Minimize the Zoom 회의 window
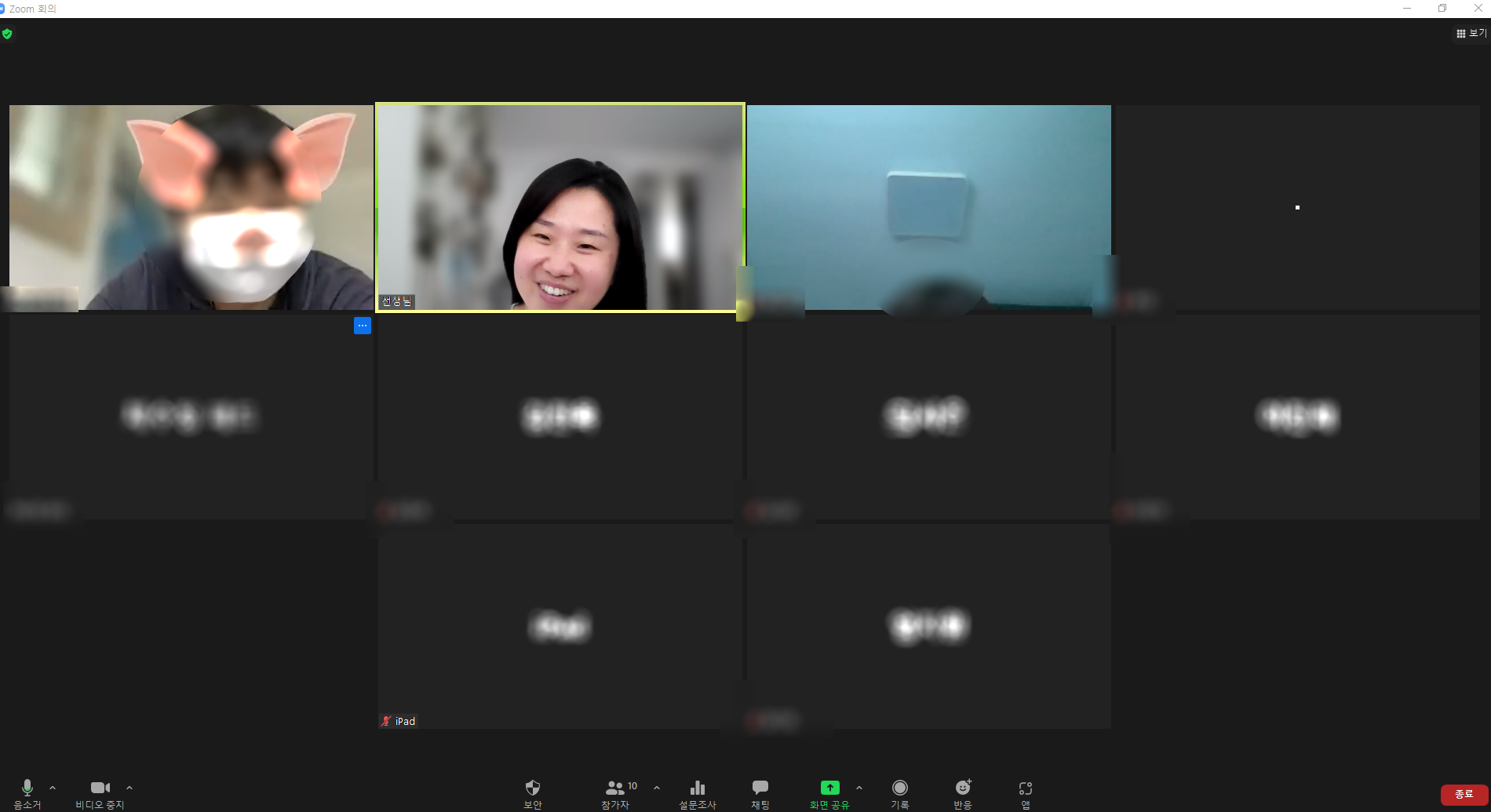Image resolution: width=1491 pixels, height=812 pixels. coord(1407,8)
